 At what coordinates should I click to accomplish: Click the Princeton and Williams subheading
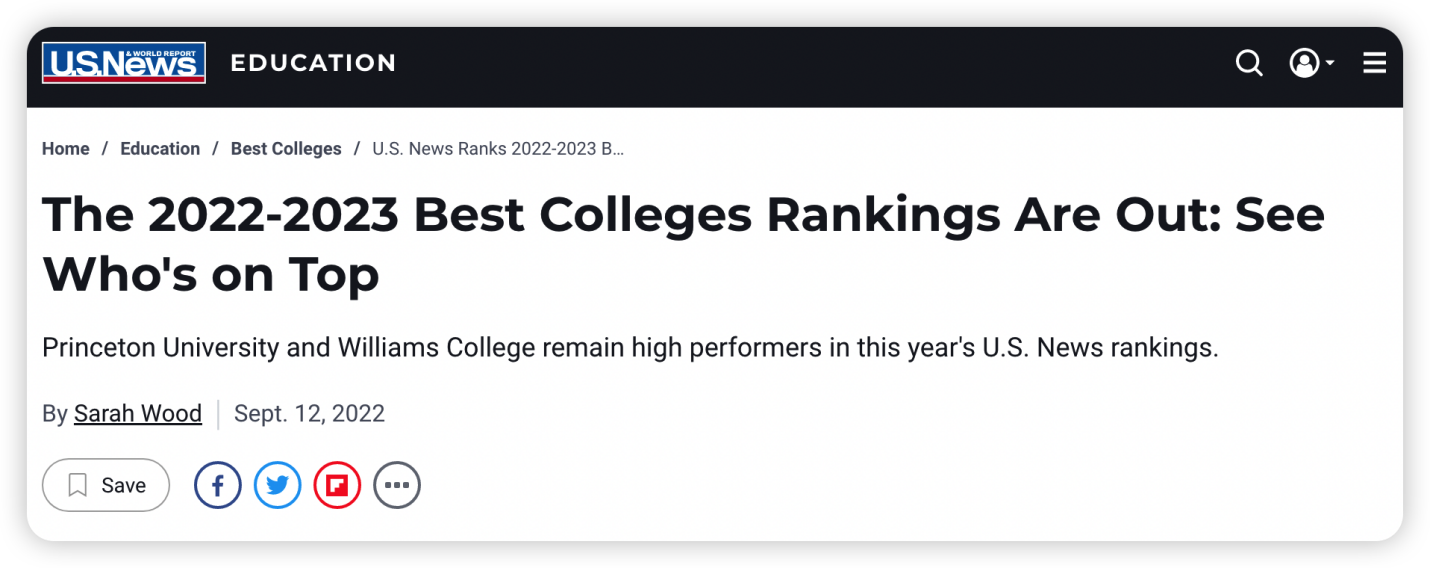pyautogui.click(x=630, y=348)
